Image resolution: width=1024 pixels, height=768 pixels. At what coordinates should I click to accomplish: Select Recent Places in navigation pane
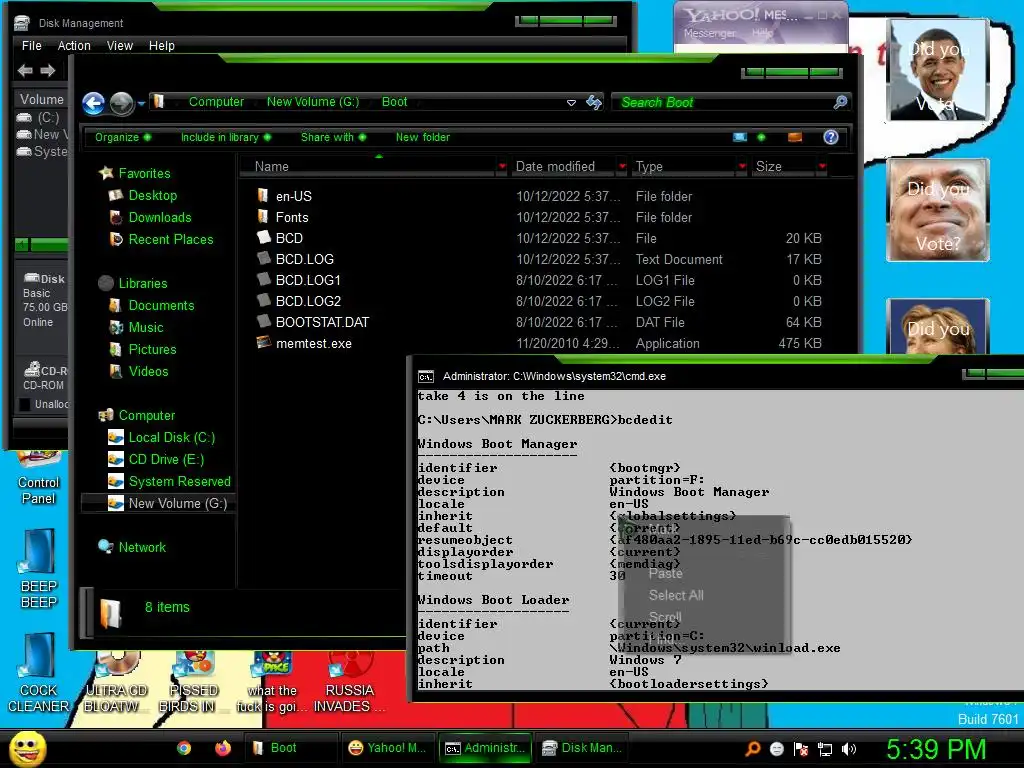(170, 240)
